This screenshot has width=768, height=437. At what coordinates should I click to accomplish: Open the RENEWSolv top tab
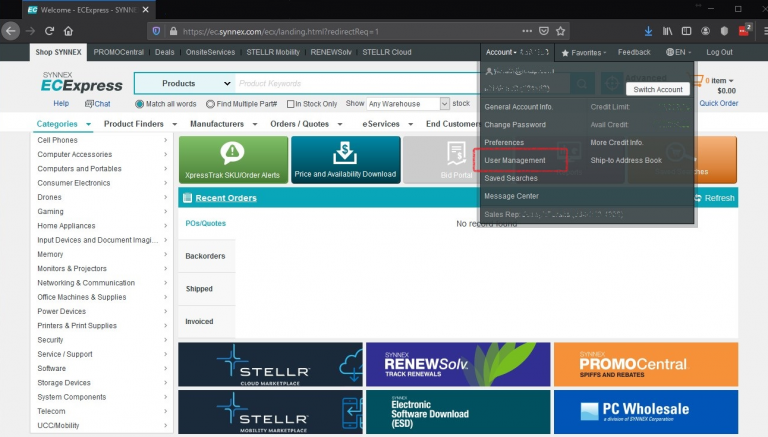(331, 52)
